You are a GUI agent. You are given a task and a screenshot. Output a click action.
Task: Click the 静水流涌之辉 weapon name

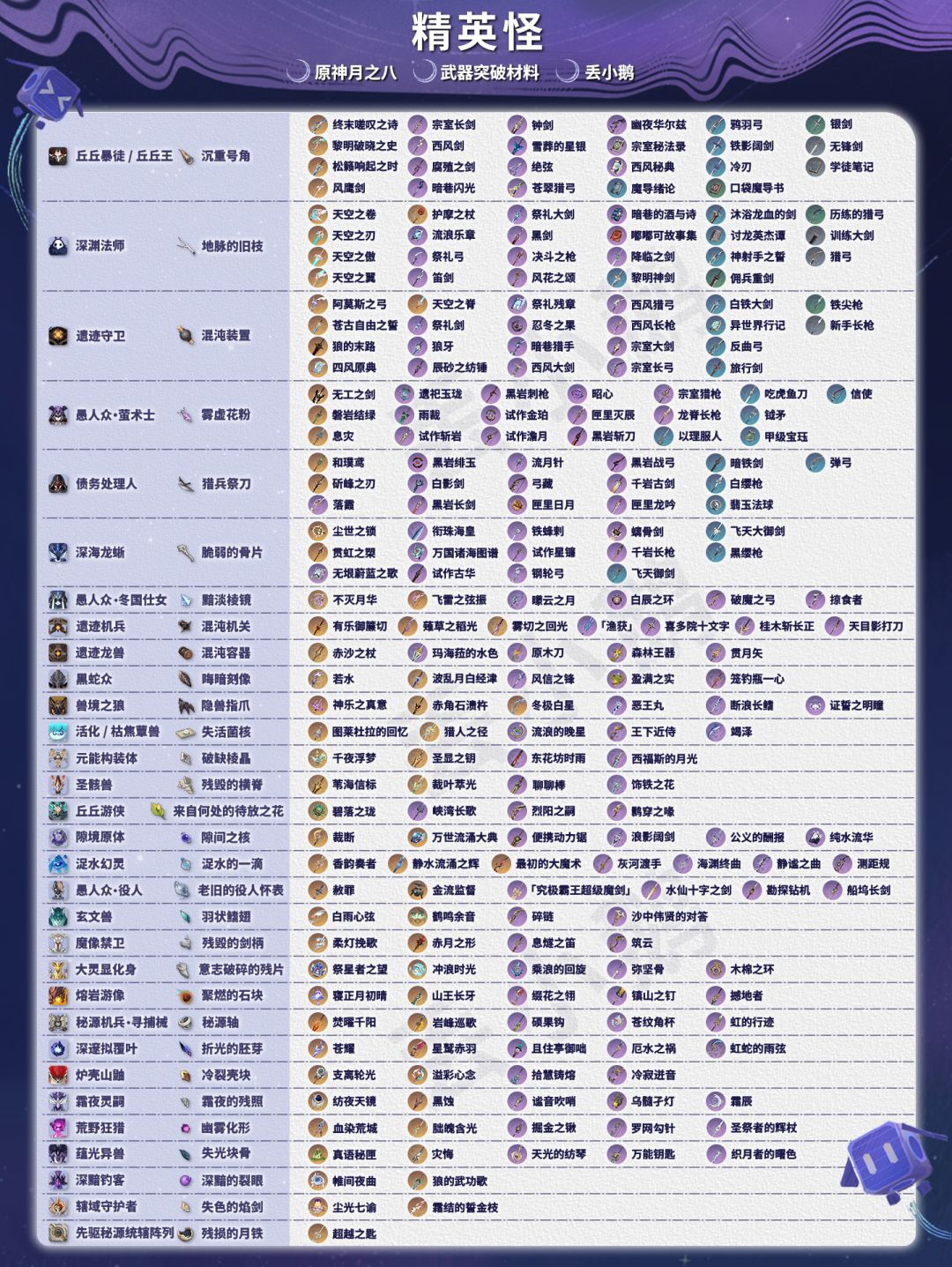coord(446,863)
